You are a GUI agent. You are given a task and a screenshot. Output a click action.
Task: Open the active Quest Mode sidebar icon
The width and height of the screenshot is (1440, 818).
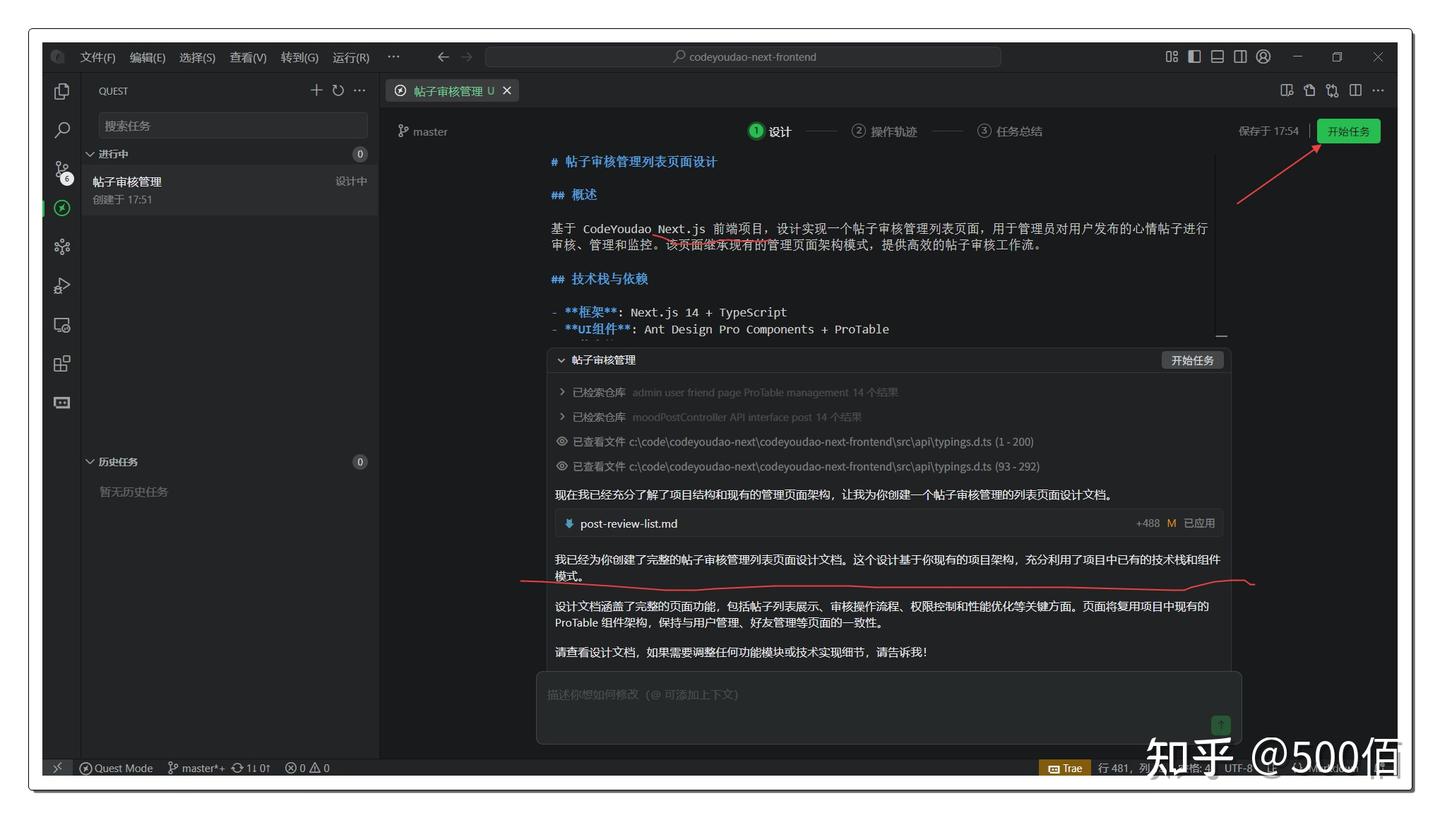[62, 209]
